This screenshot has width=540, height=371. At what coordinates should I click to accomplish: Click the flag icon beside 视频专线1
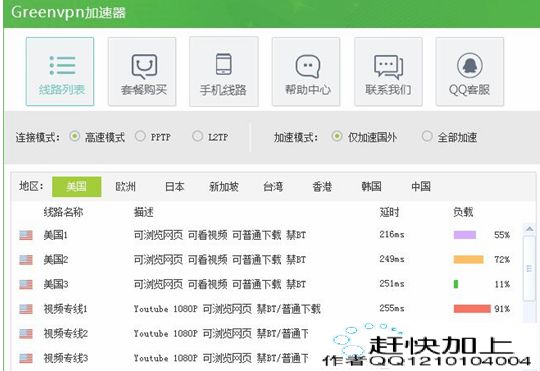pos(26,309)
